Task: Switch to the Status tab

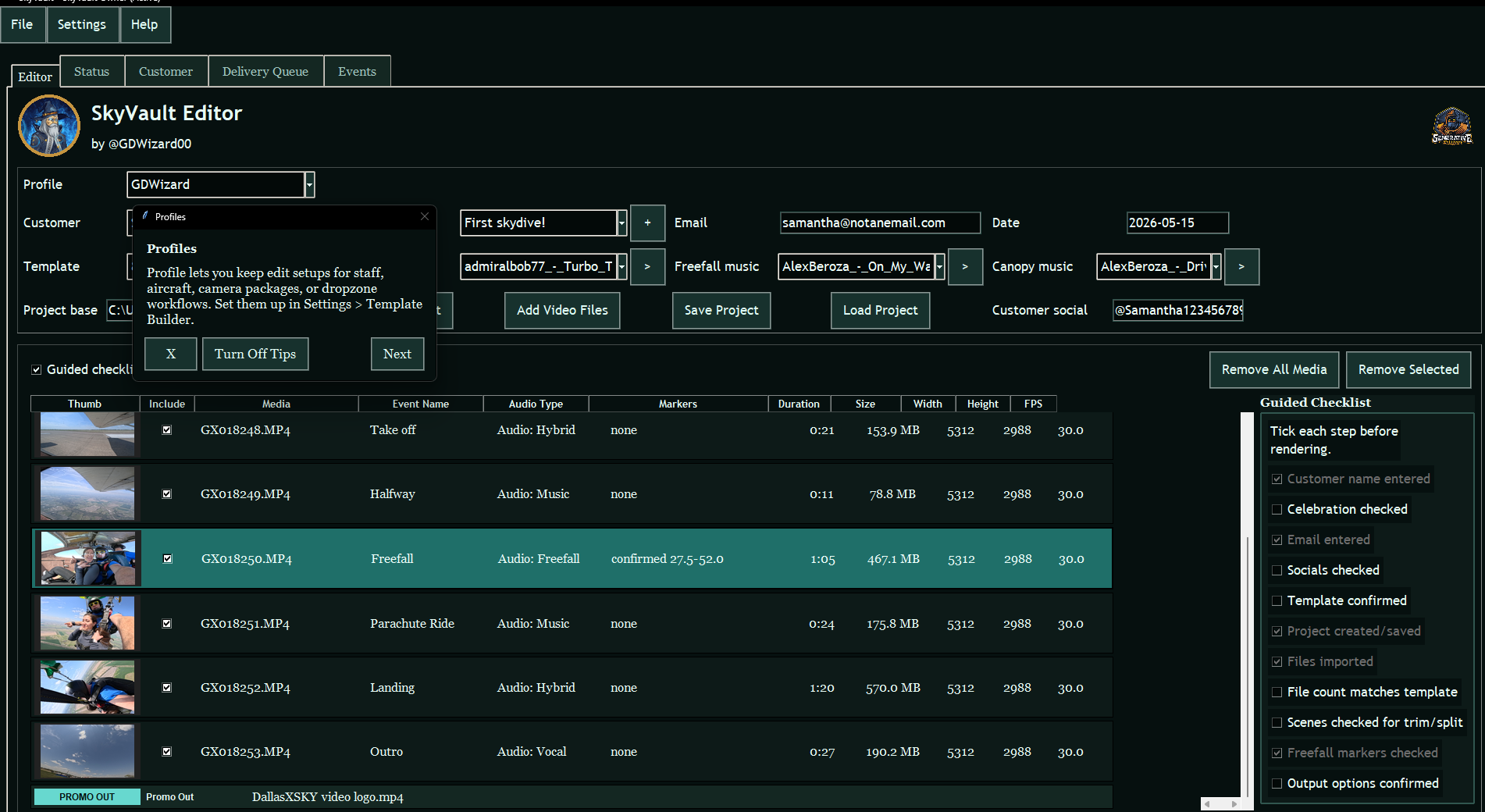Action: [91, 71]
